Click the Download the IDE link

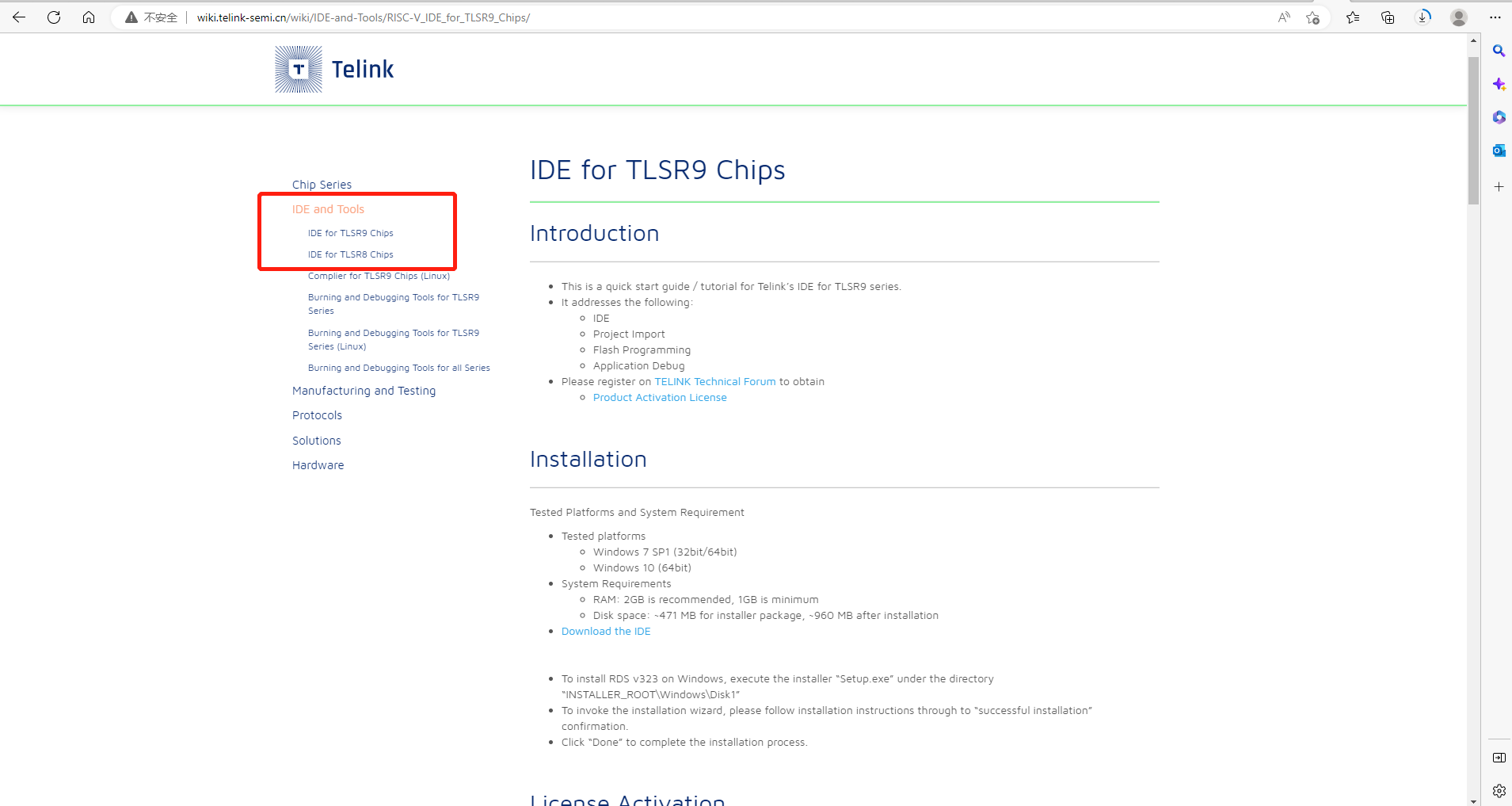[x=605, y=630]
